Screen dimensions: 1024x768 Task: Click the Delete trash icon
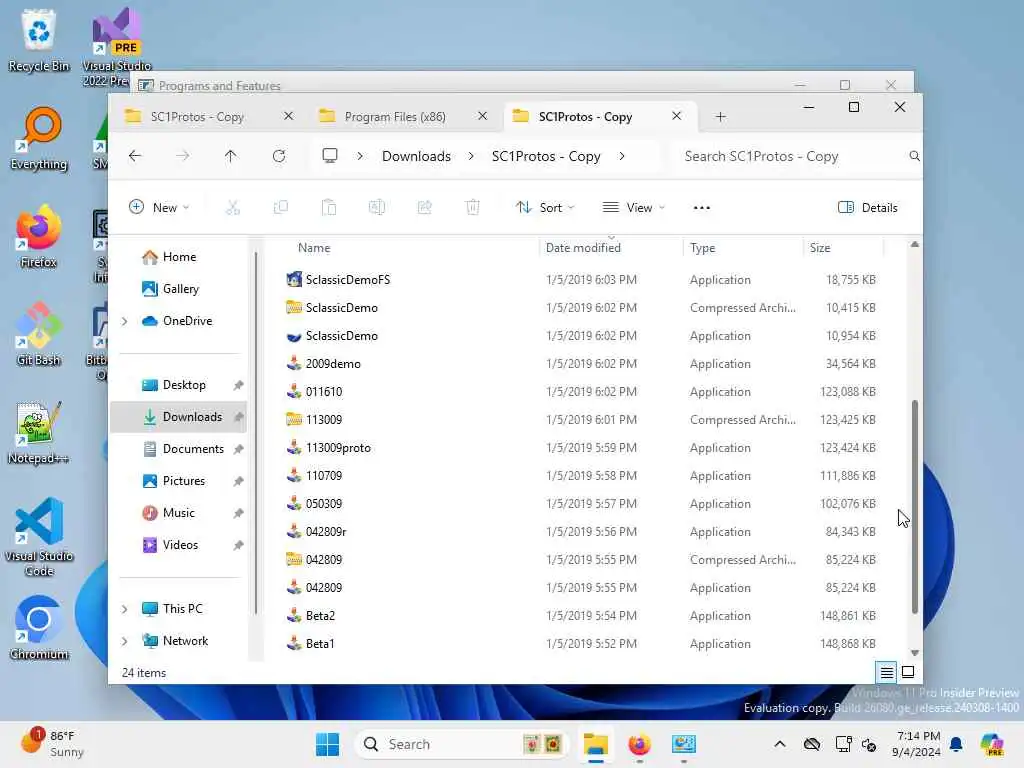pyautogui.click(x=473, y=208)
